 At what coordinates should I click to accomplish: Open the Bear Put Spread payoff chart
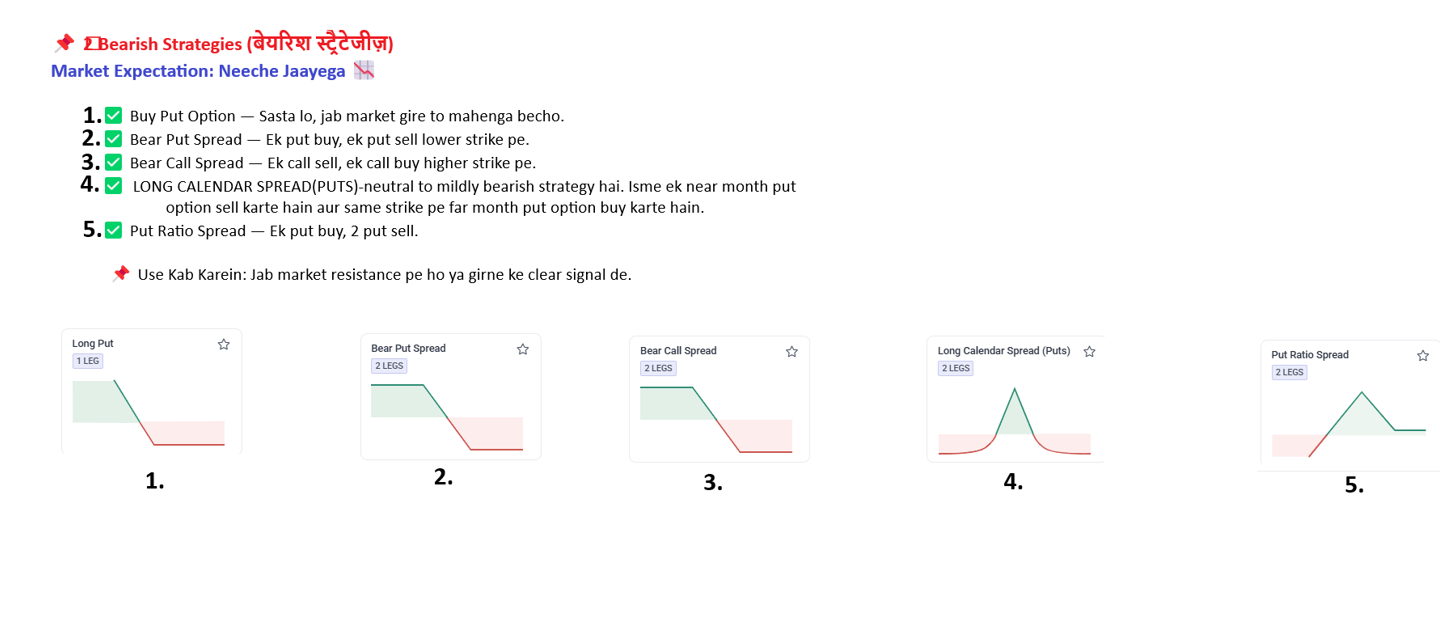[446, 417]
